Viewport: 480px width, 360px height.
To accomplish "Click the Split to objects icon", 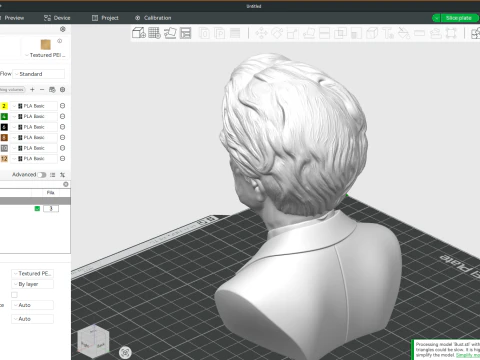I will click(204, 33).
